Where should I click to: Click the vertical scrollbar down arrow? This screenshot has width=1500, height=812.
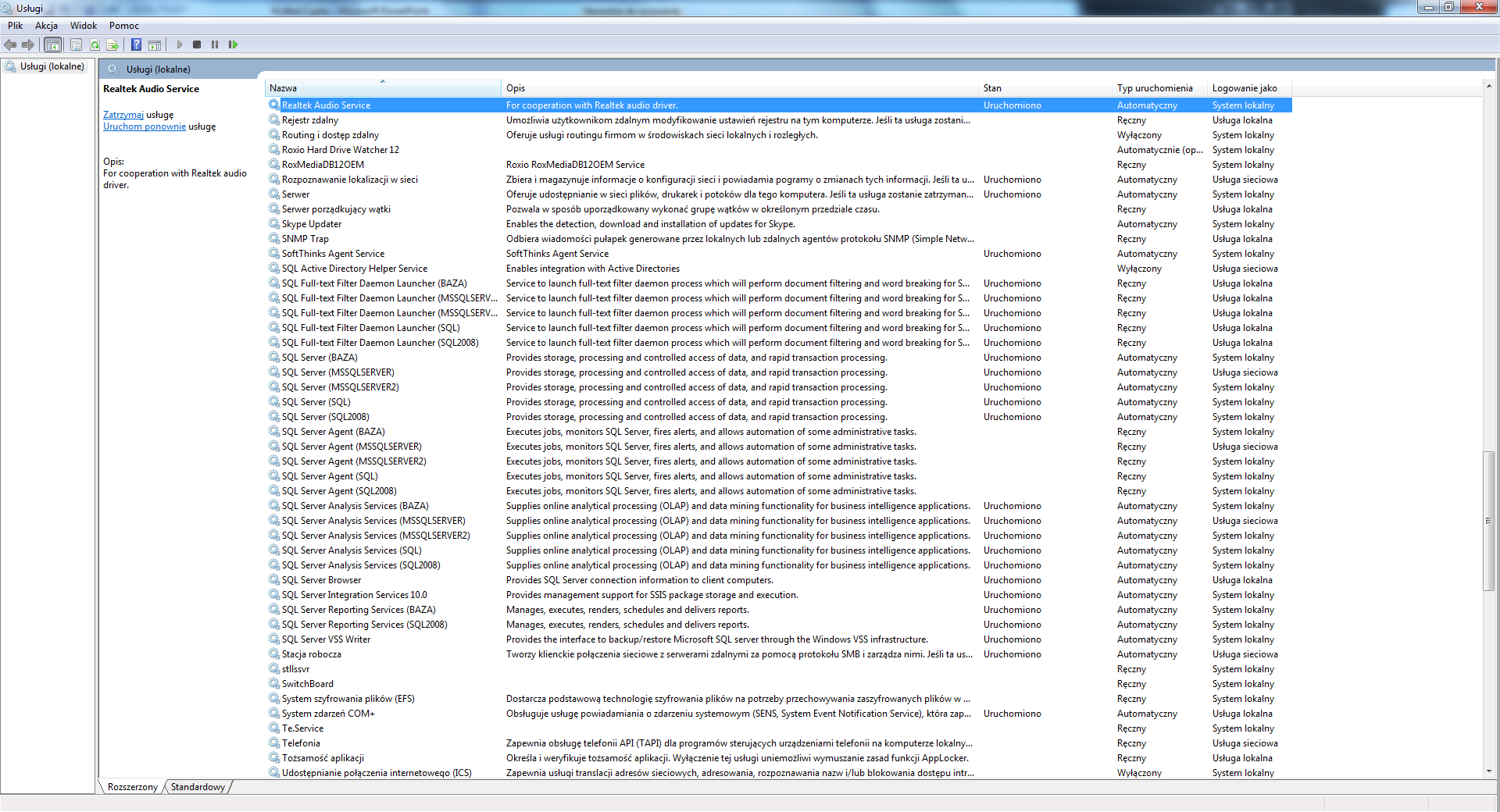point(1489,771)
